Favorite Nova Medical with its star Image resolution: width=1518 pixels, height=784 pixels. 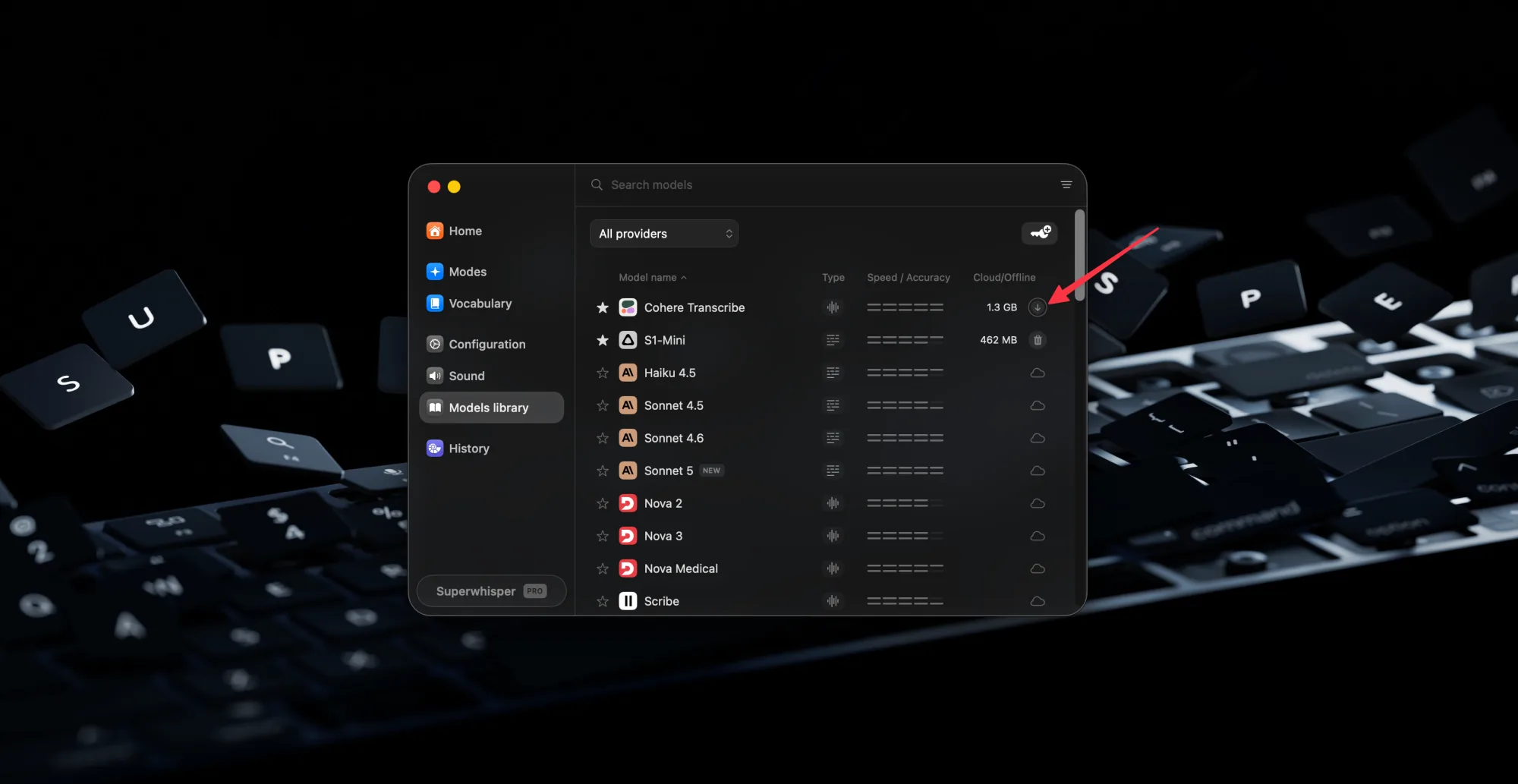click(x=603, y=568)
